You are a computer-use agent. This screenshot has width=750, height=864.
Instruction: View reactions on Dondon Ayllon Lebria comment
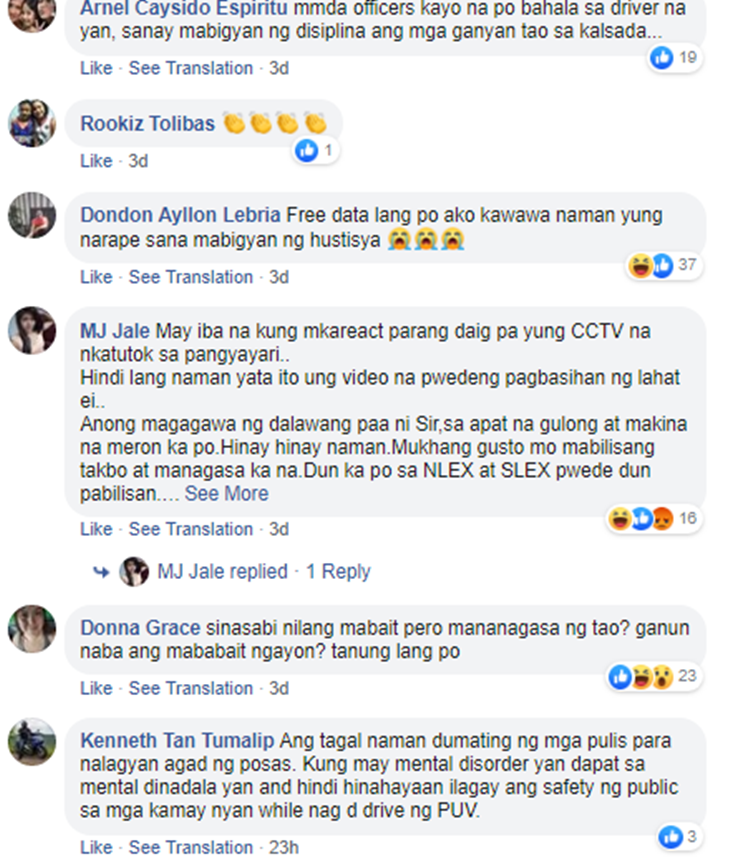tap(664, 266)
